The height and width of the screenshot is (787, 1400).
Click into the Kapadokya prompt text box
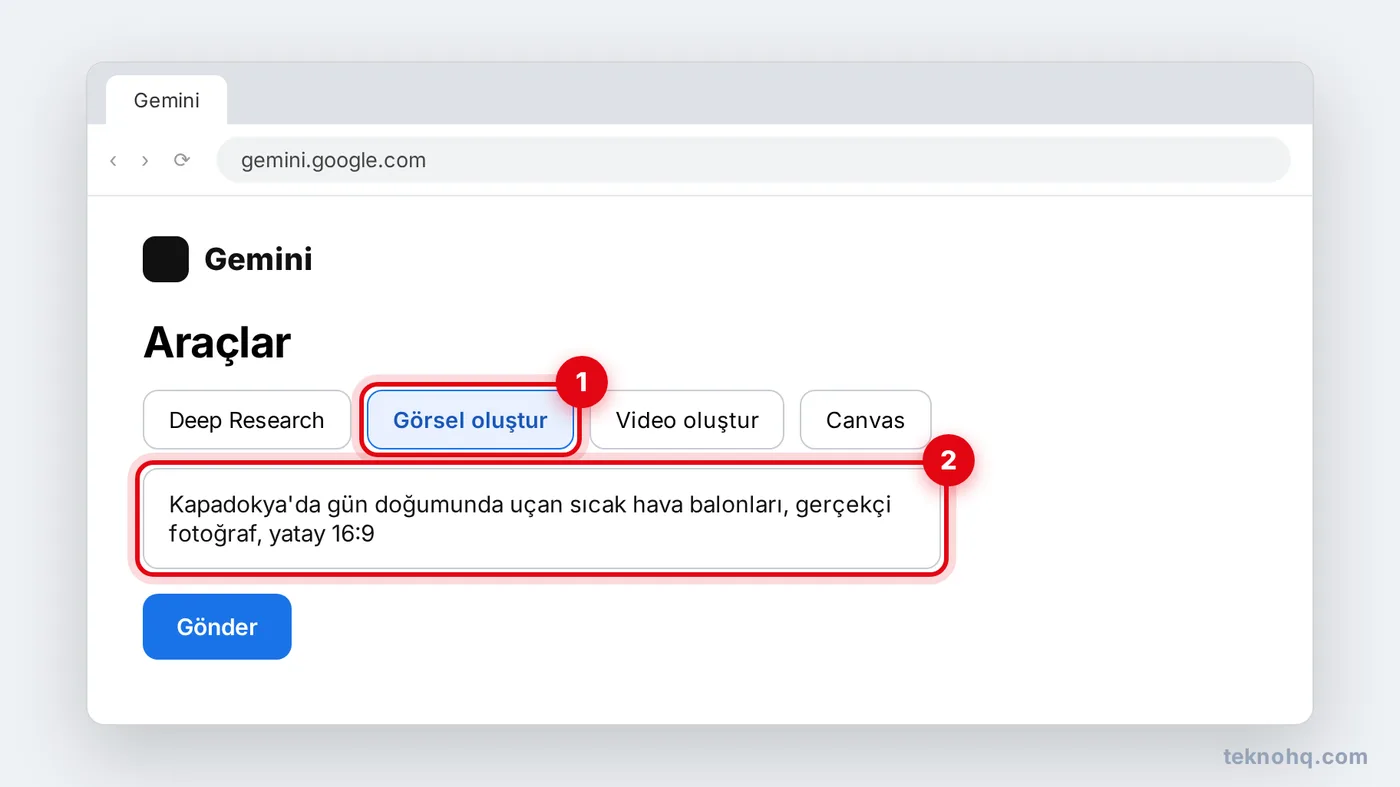[542, 519]
